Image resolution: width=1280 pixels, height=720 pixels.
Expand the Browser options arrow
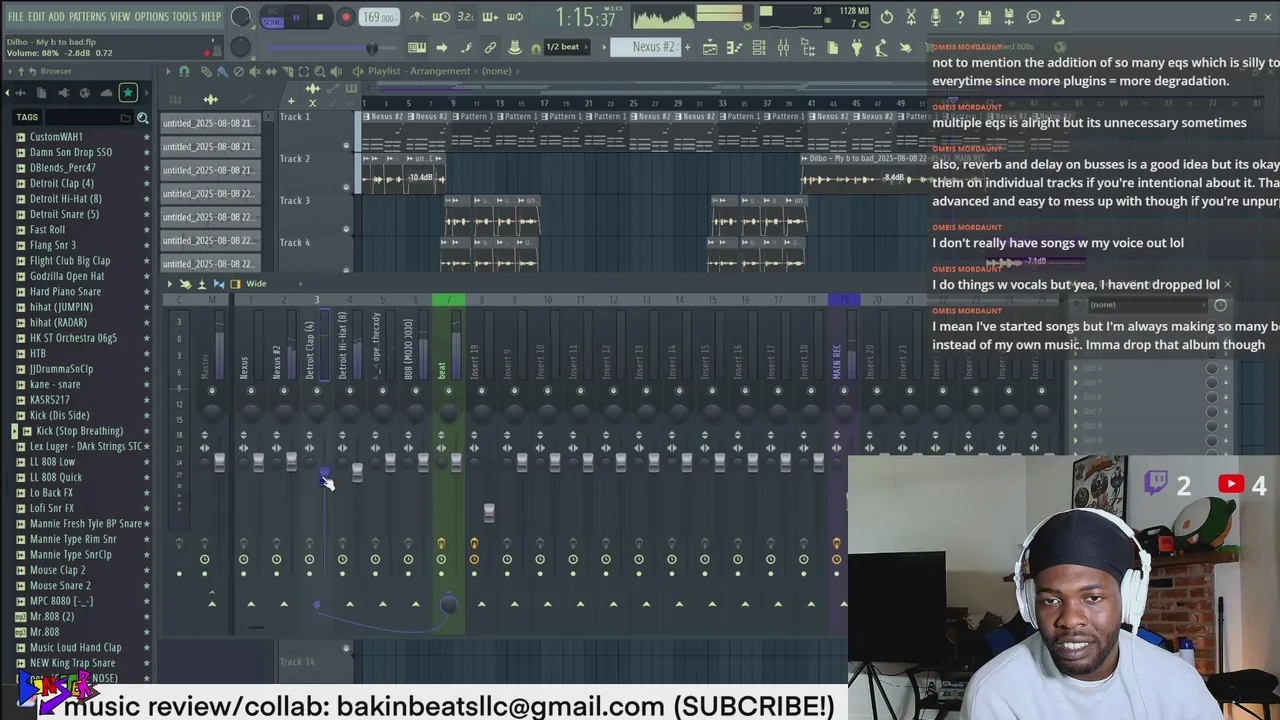coord(8,71)
